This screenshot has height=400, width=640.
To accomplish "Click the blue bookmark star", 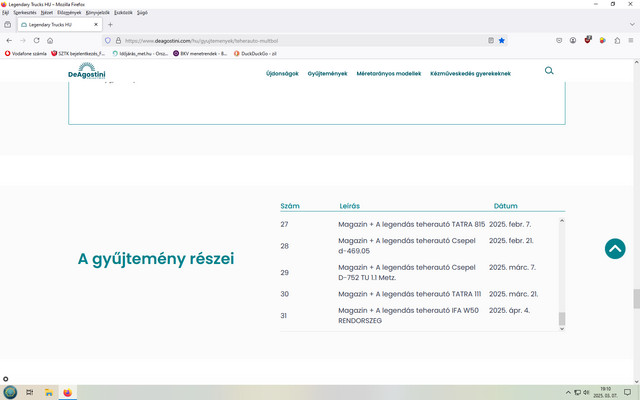I will tap(502, 40).
